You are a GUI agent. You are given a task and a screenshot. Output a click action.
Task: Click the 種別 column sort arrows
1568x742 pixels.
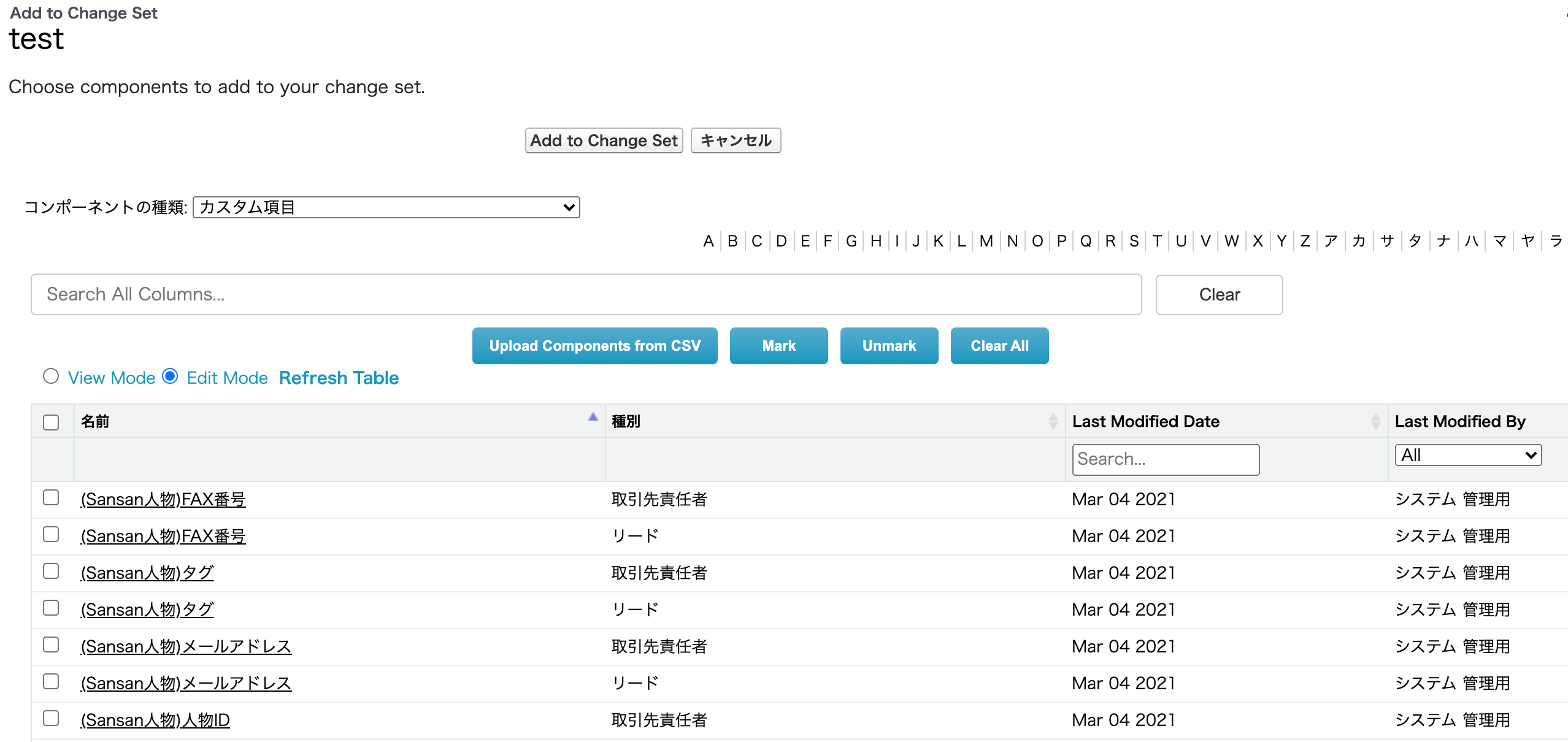point(1053,421)
